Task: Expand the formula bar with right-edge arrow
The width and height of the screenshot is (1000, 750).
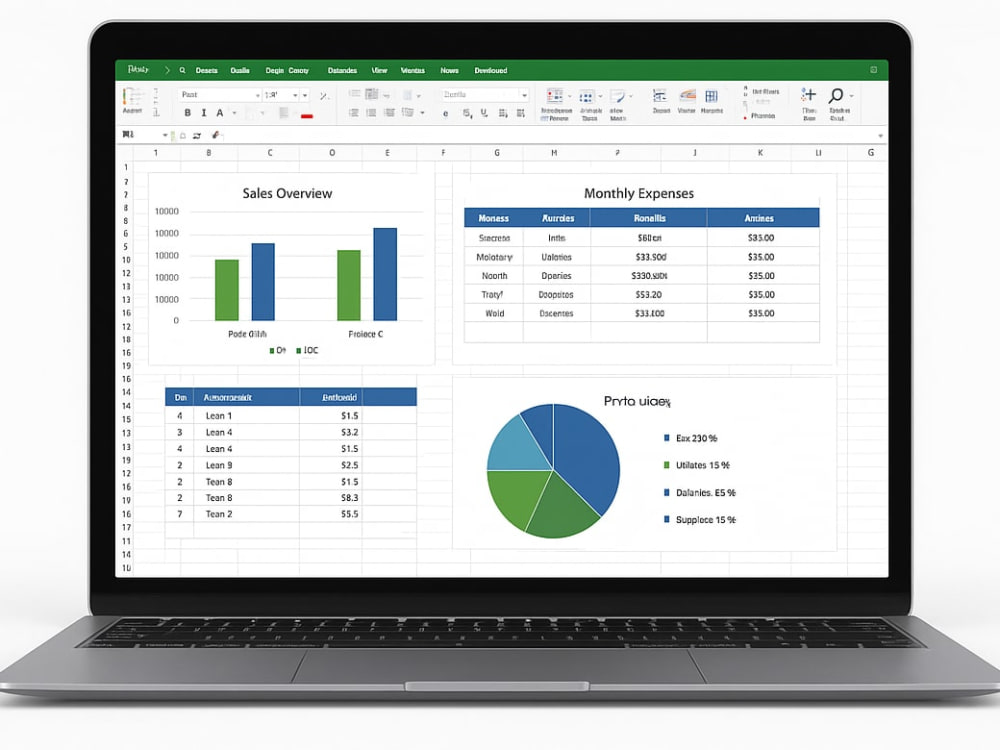Action: tap(880, 136)
